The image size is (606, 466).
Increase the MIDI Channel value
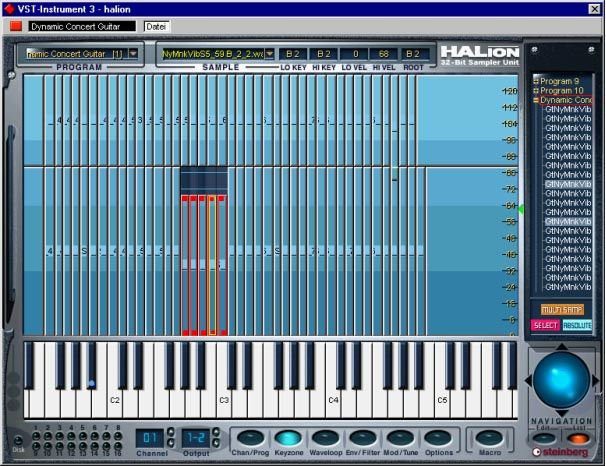[x=170, y=432]
